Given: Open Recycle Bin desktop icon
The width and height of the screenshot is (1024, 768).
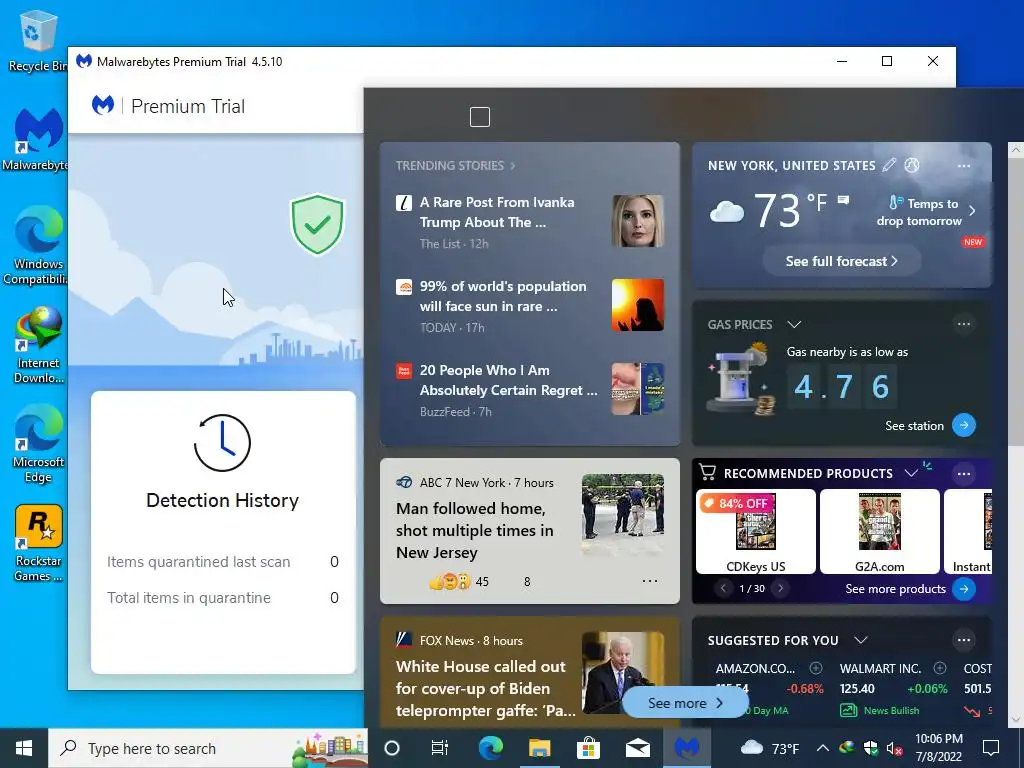Looking at the screenshot, I should coord(38,41).
